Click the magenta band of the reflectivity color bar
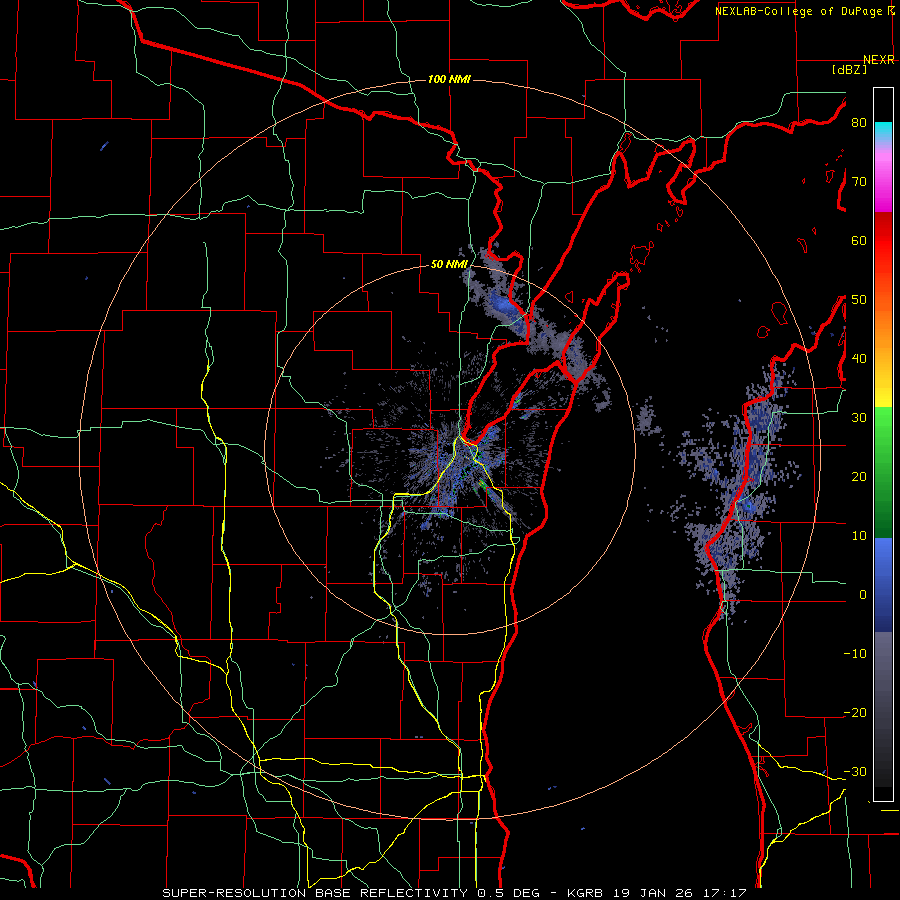This screenshot has height=900, width=900. tap(883, 184)
